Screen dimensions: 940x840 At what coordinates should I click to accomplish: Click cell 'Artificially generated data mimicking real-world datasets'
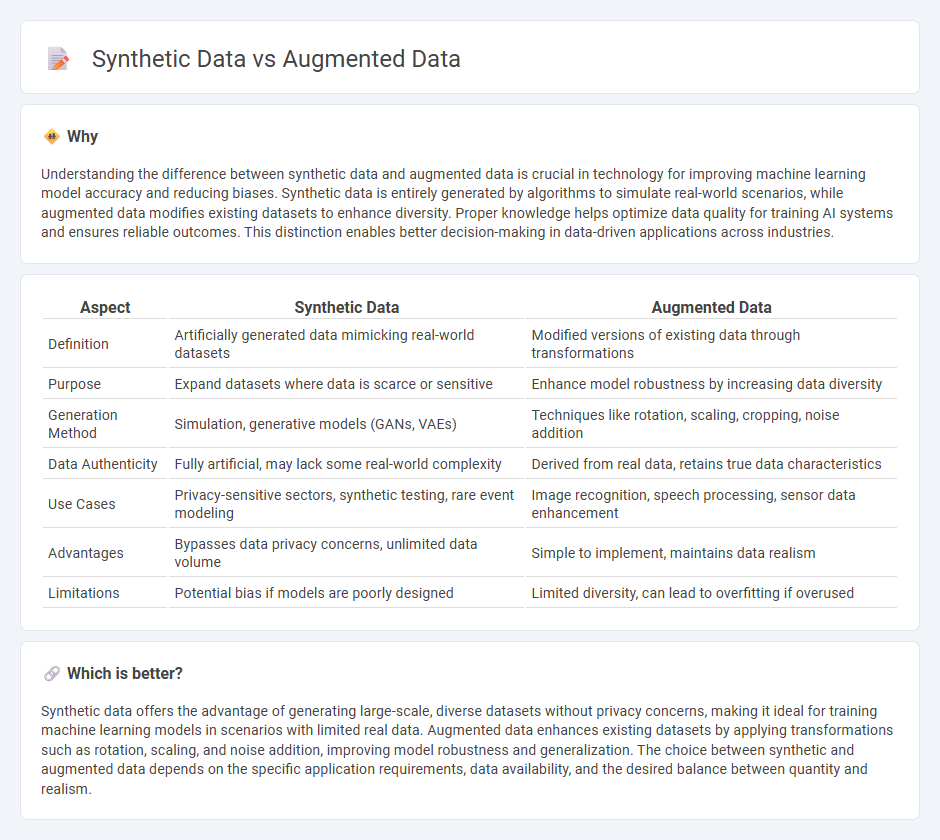point(347,344)
